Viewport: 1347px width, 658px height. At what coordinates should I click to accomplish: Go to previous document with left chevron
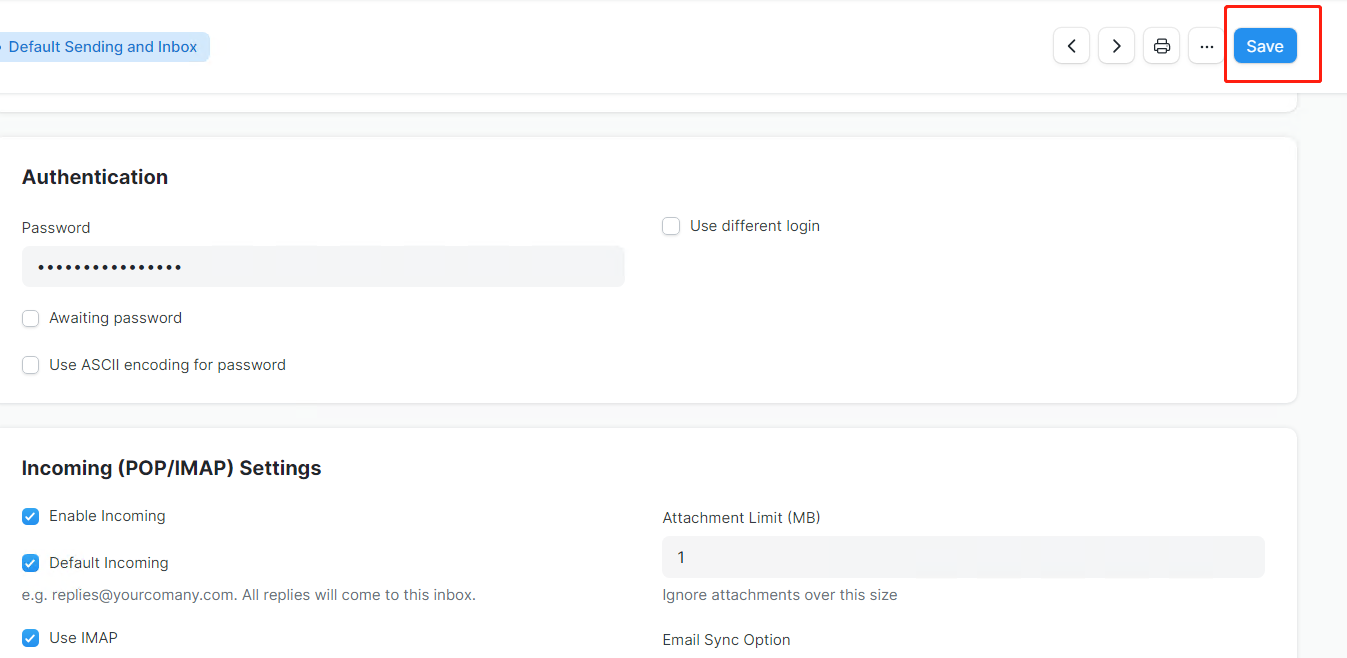(x=1071, y=46)
